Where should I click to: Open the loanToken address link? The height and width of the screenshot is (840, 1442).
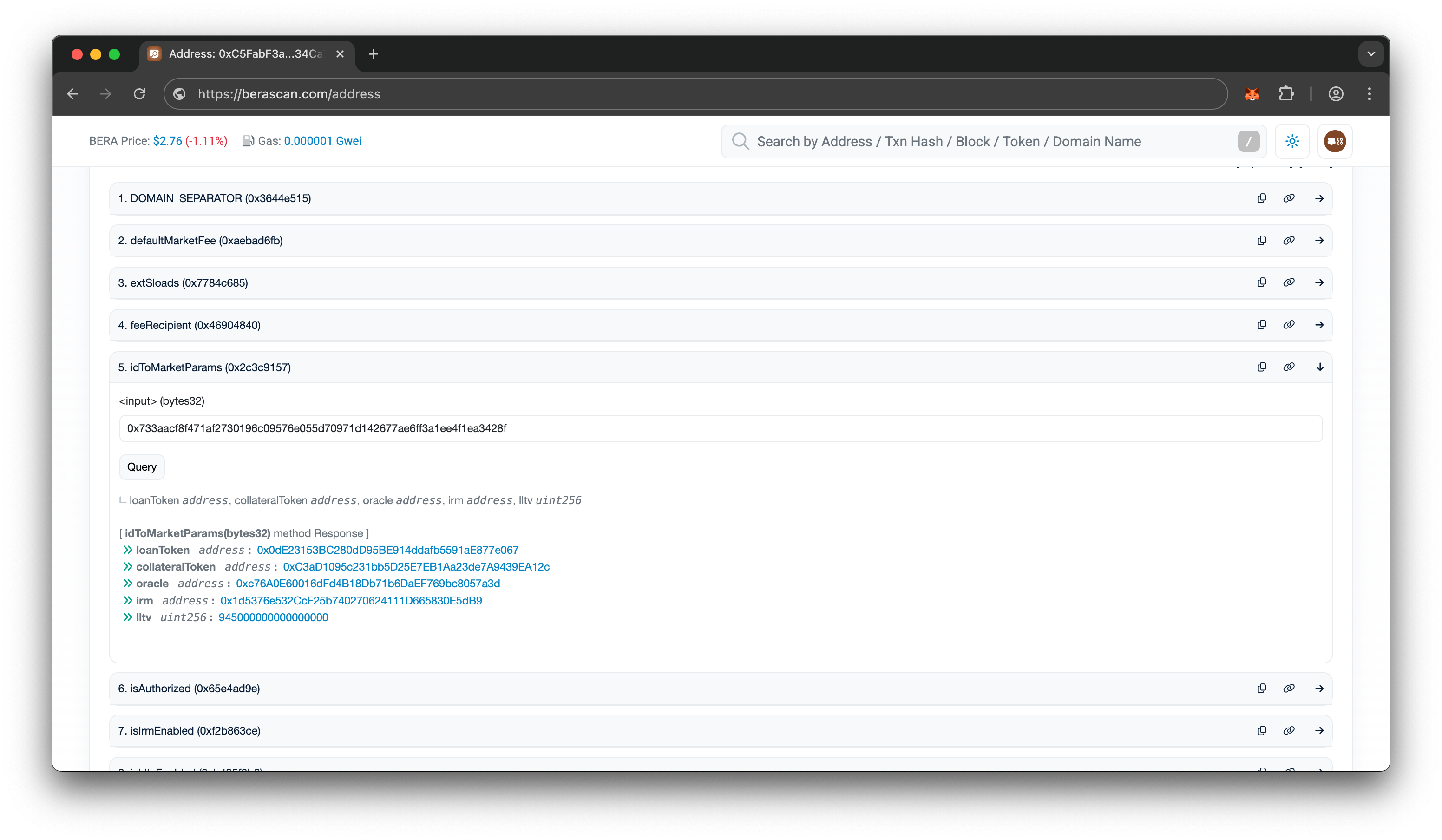point(387,550)
